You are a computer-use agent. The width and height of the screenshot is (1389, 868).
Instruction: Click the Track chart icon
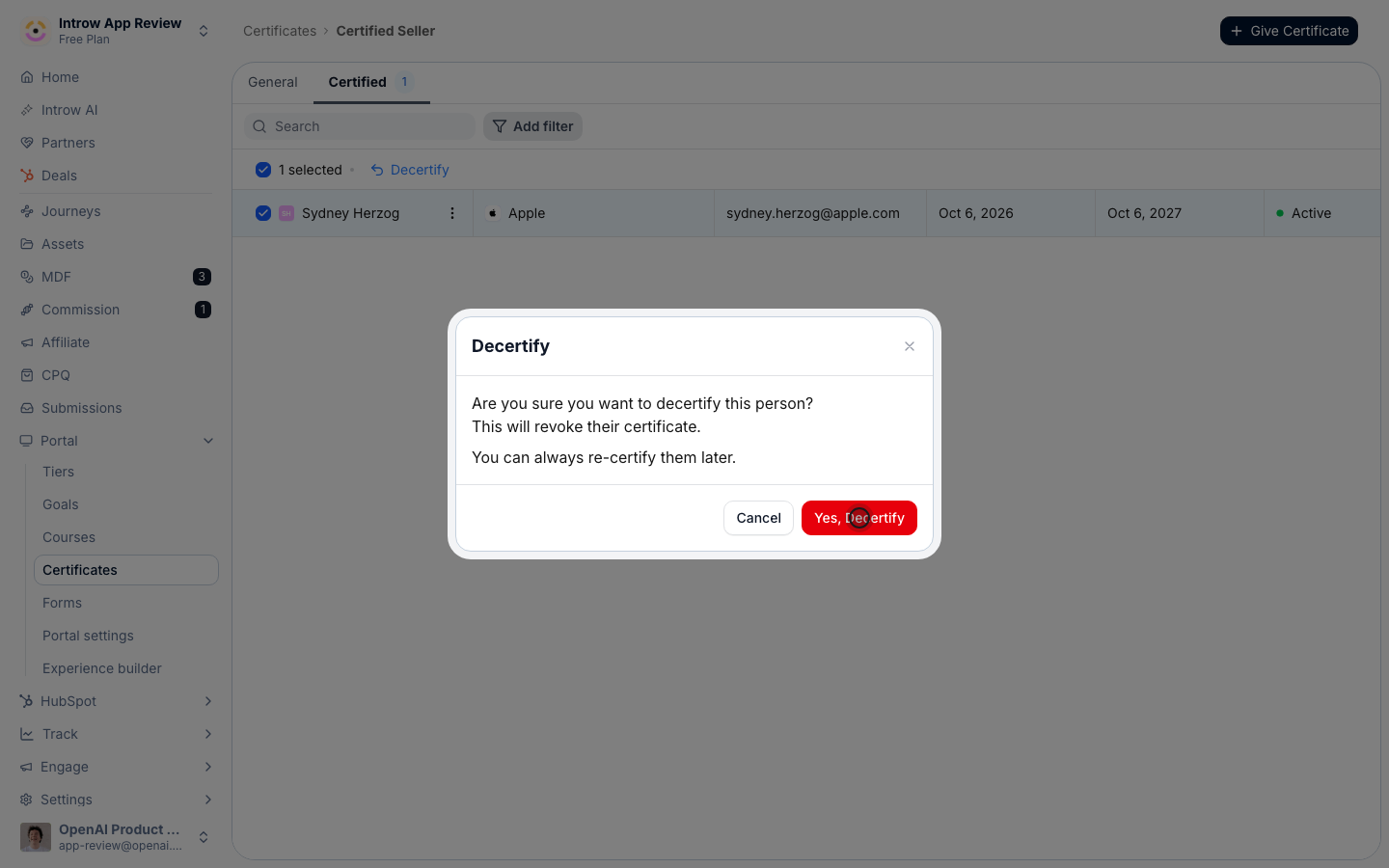click(27, 734)
